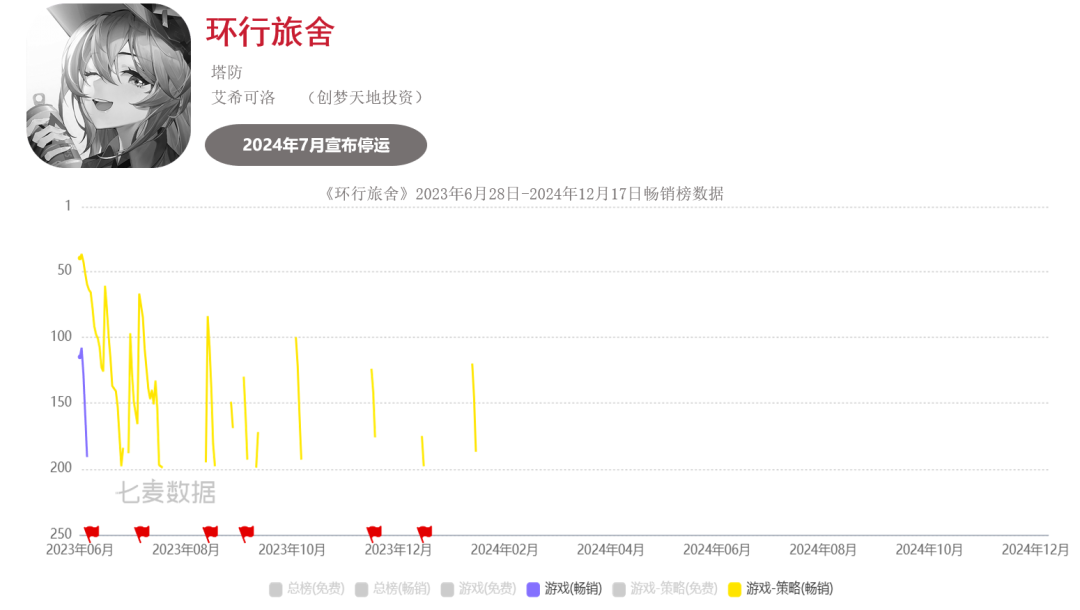
Task: Click the 2024年7月宣布停运 pill button
Action: pyautogui.click(x=316, y=145)
